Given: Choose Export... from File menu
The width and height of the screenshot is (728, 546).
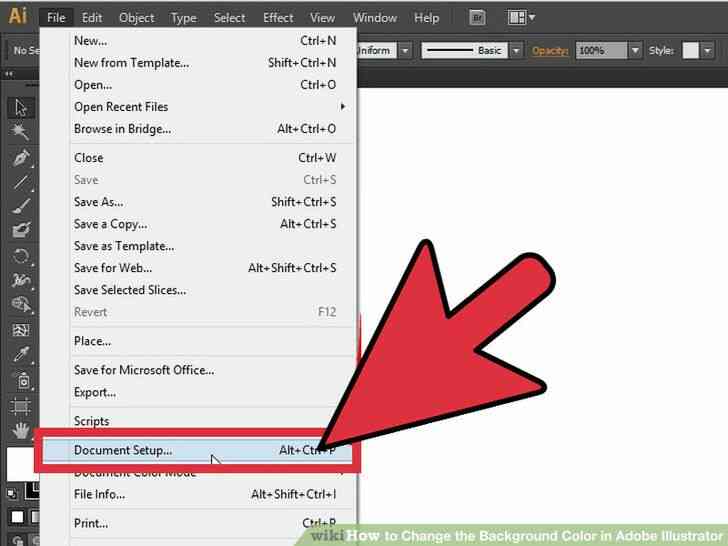Looking at the screenshot, I should tap(199, 392).
